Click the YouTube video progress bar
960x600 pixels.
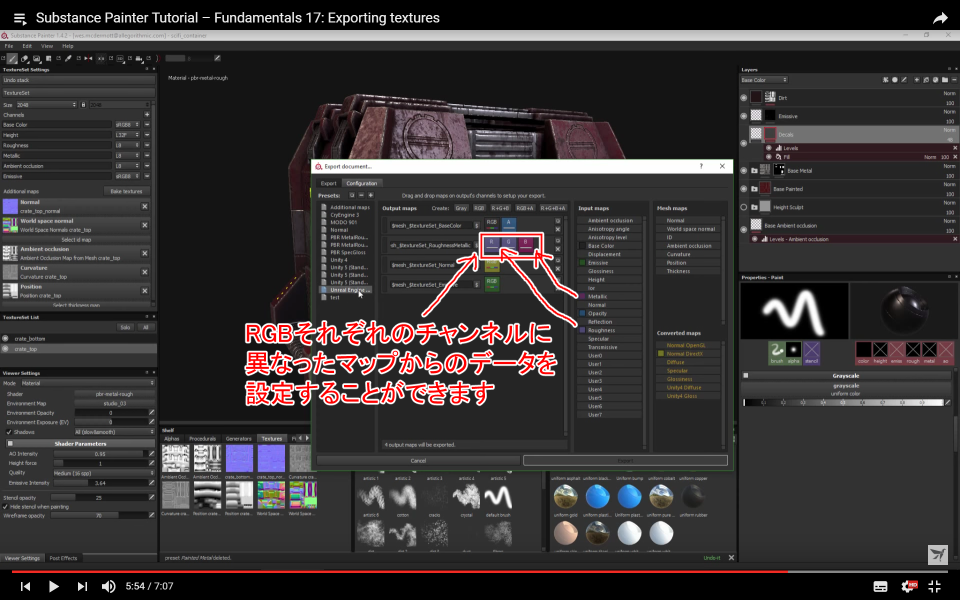(480, 572)
